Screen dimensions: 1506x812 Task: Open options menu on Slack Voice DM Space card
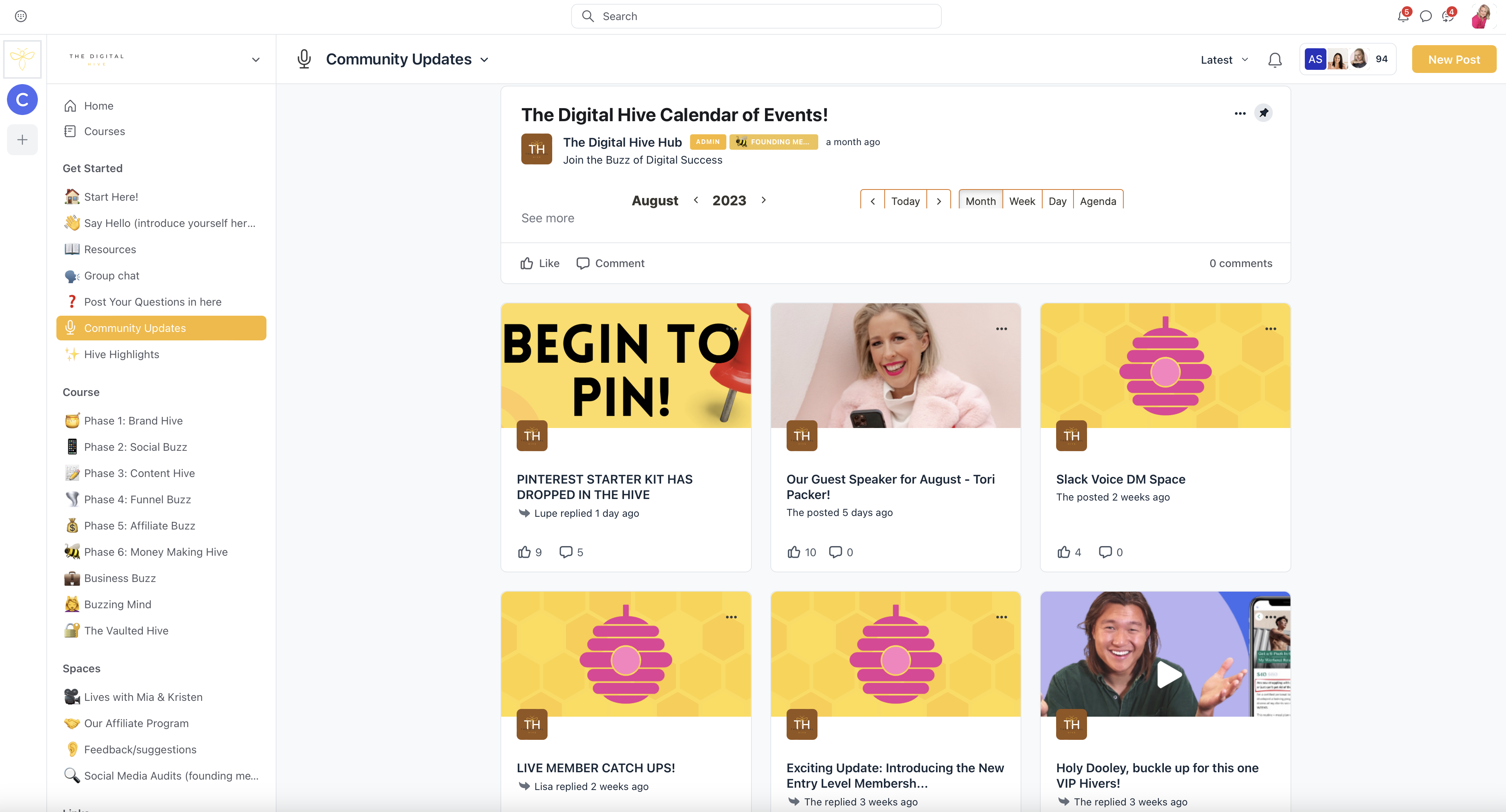1270,329
